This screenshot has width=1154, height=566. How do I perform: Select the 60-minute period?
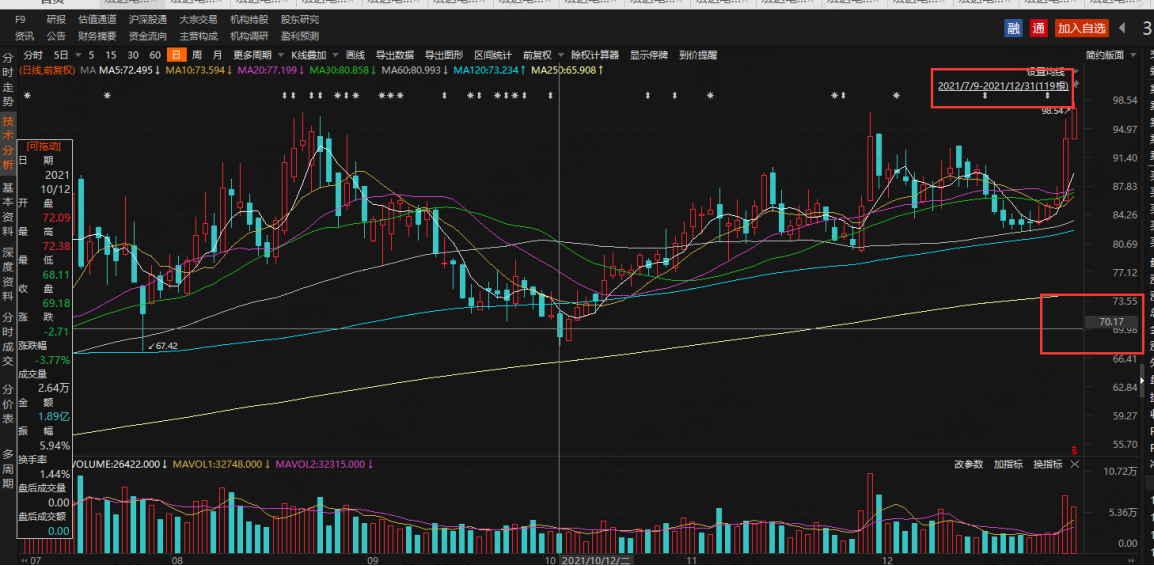pos(155,54)
